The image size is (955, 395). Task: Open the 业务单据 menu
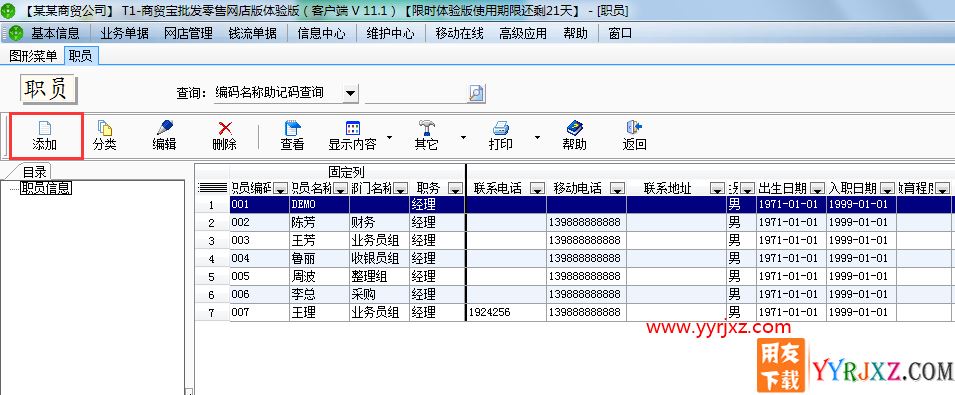pyautogui.click(x=125, y=33)
